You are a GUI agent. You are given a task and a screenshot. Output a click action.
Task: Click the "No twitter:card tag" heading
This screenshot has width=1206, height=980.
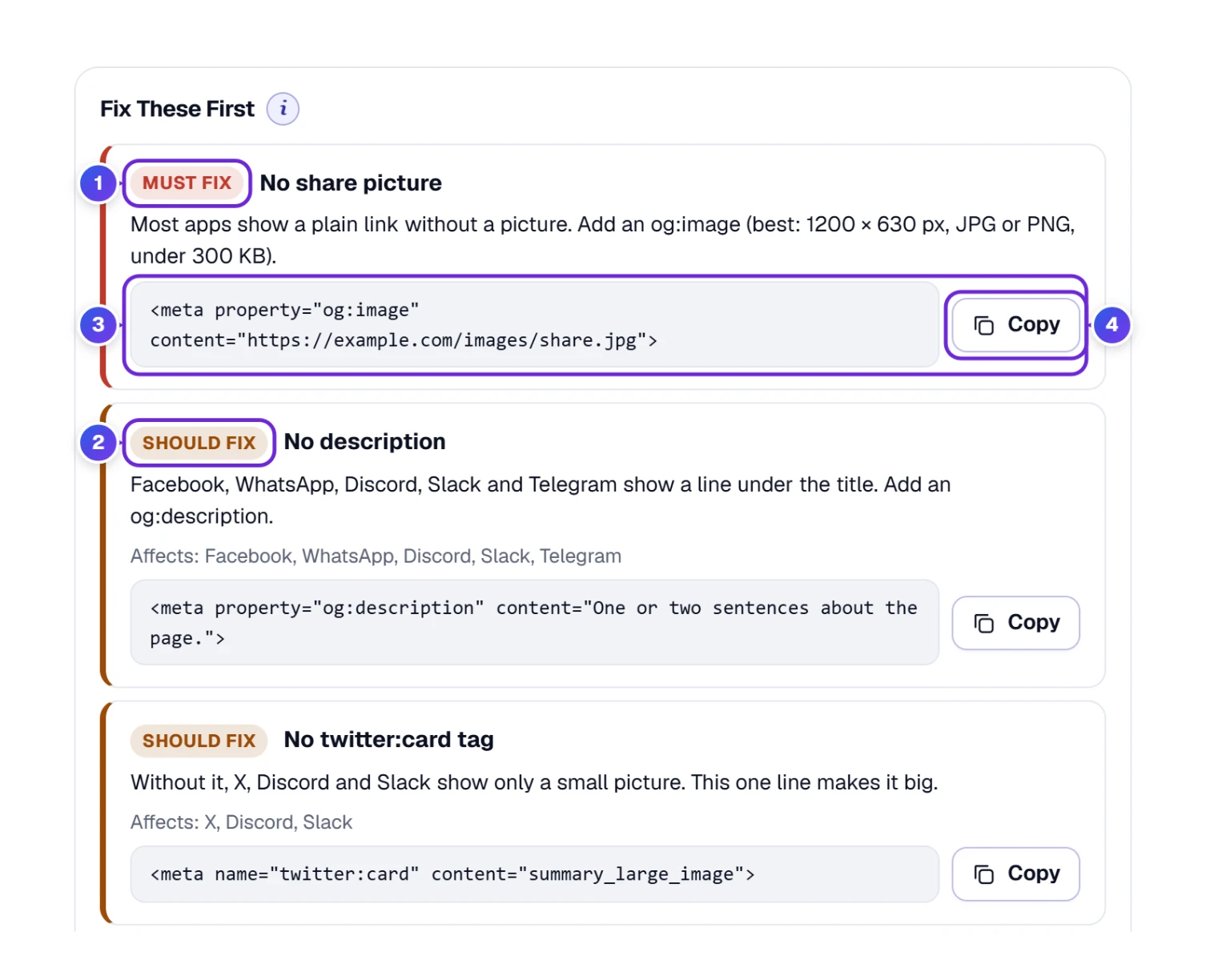(388, 740)
